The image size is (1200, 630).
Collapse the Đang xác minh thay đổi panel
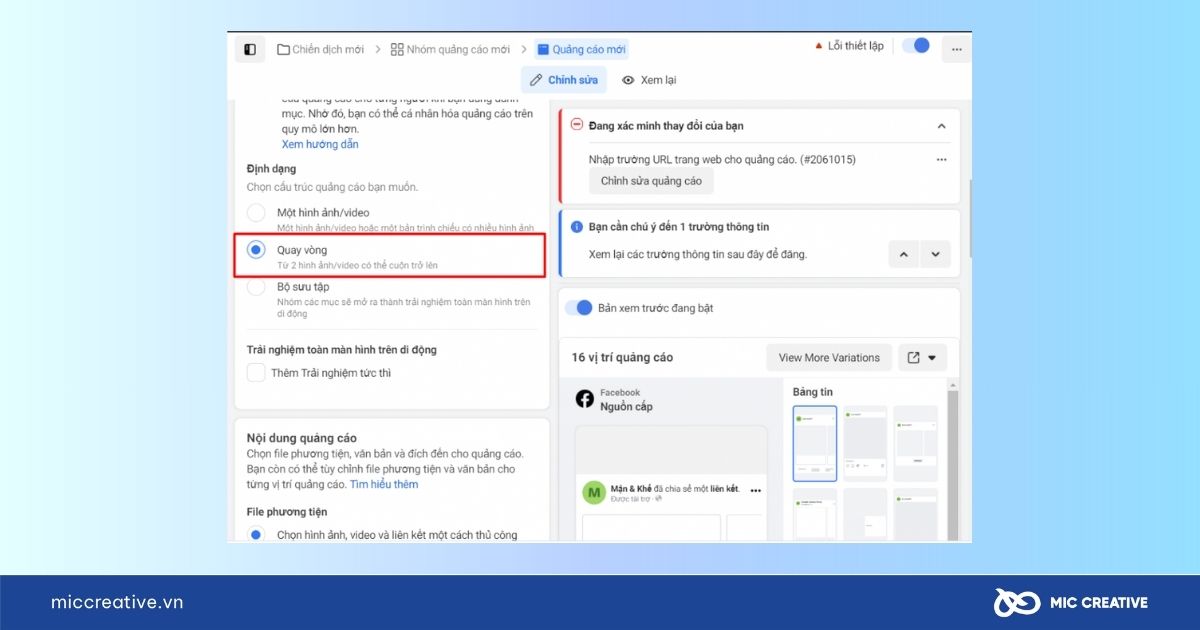point(941,126)
